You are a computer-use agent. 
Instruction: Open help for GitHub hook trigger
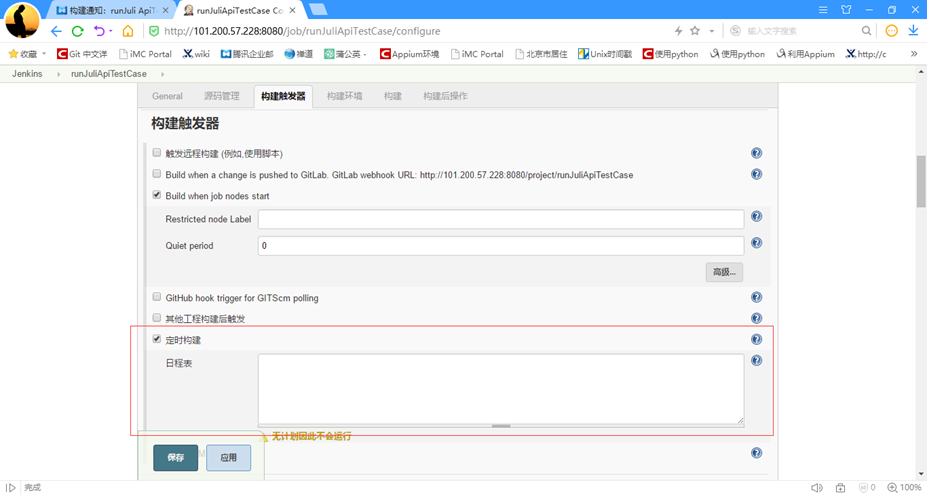tap(756, 297)
